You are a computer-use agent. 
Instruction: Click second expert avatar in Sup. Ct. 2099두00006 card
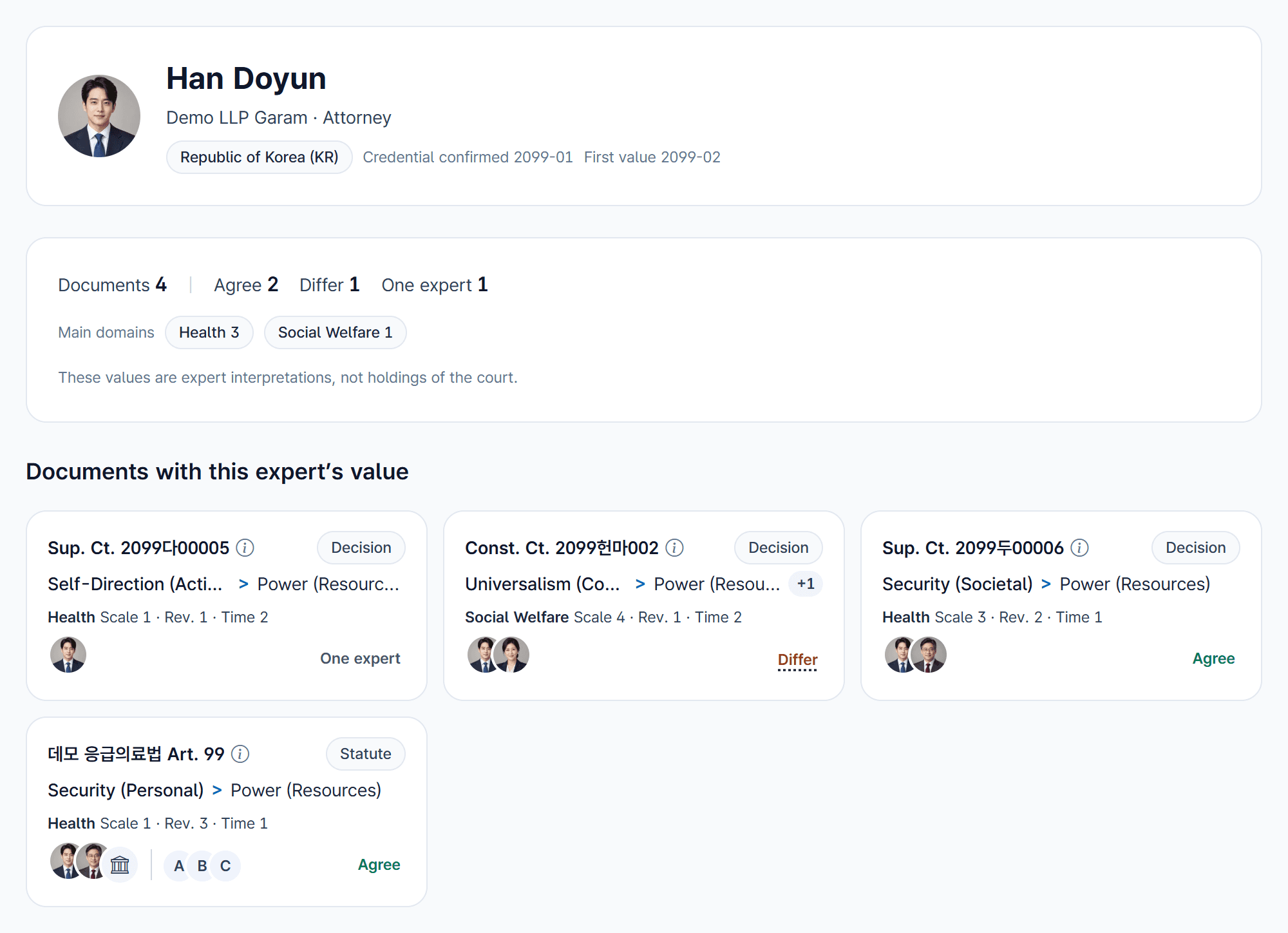click(x=929, y=655)
